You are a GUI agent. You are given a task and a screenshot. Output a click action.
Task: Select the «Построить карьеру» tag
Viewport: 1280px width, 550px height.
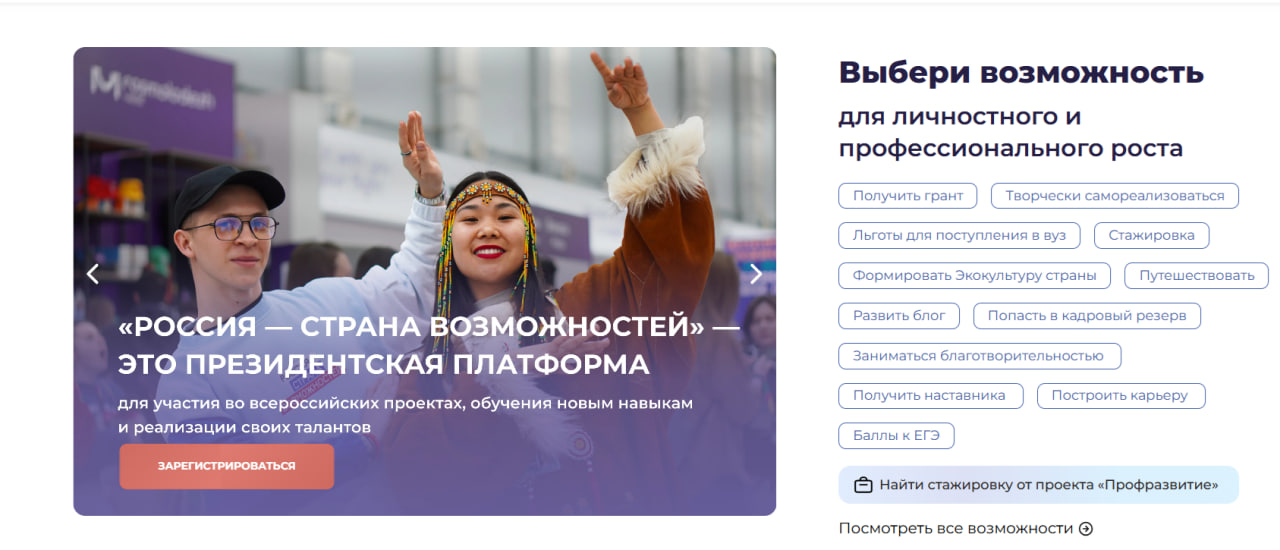click(x=1121, y=396)
